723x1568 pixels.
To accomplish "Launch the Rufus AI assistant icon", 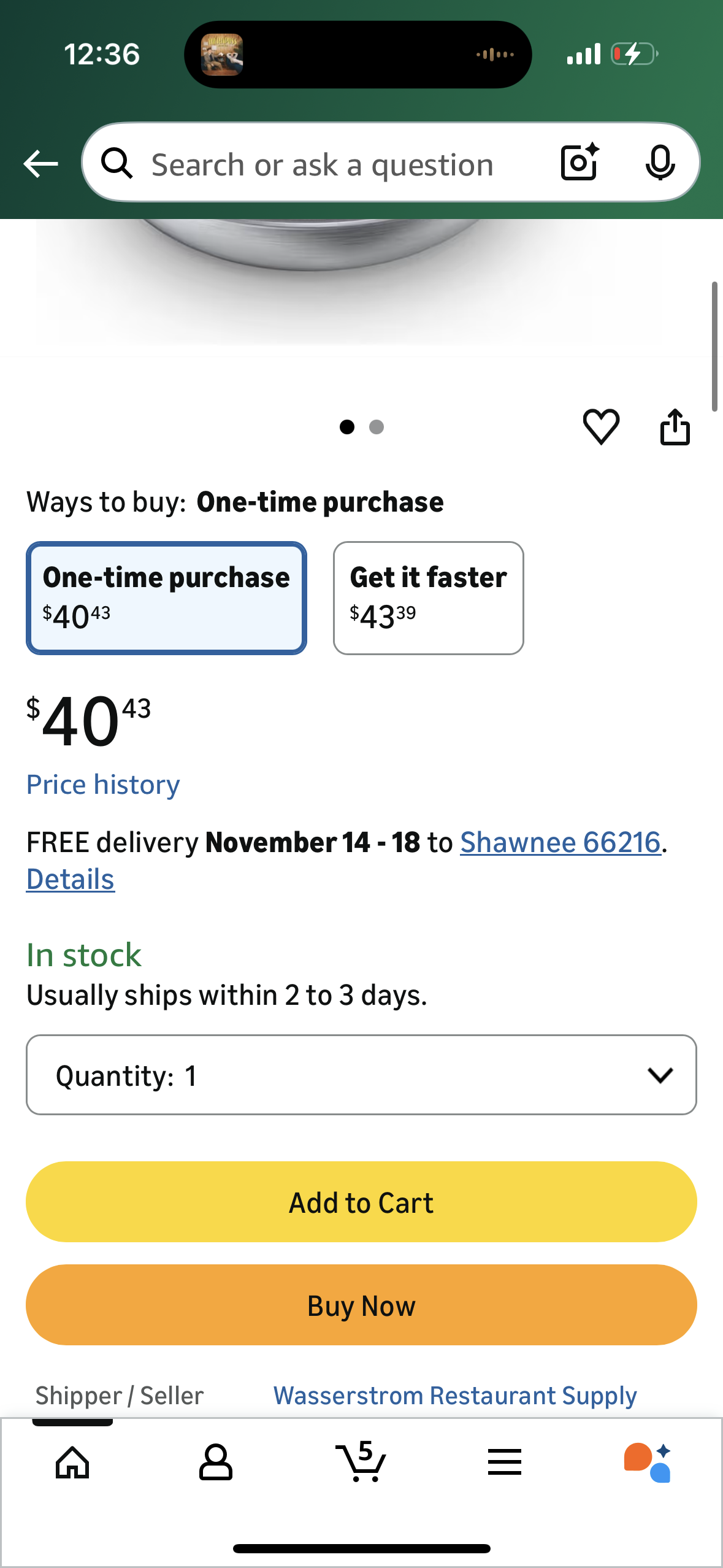I will tap(648, 1462).
